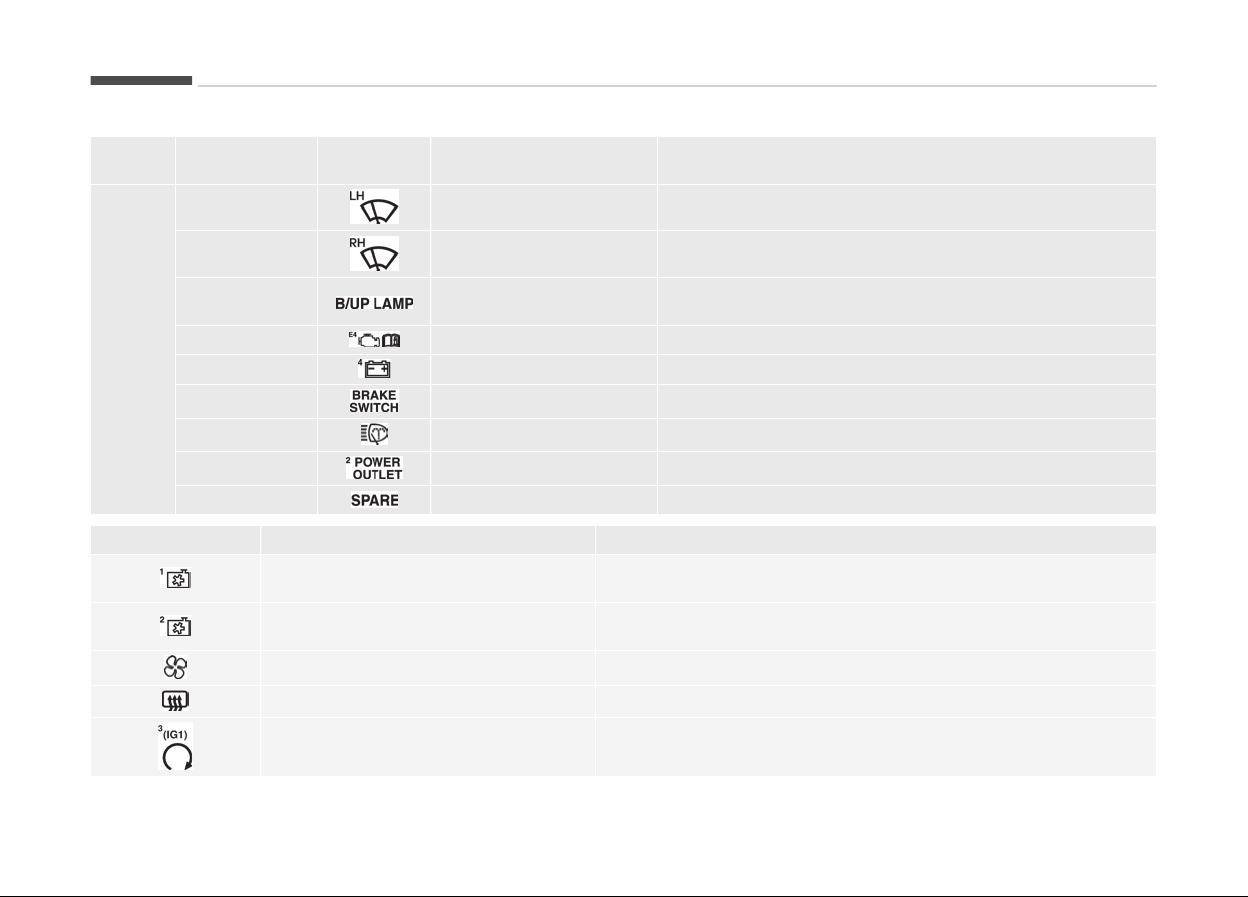Click the blower fan icon
The width and height of the screenshot is (1248, 897).
[x=176, y=668]
